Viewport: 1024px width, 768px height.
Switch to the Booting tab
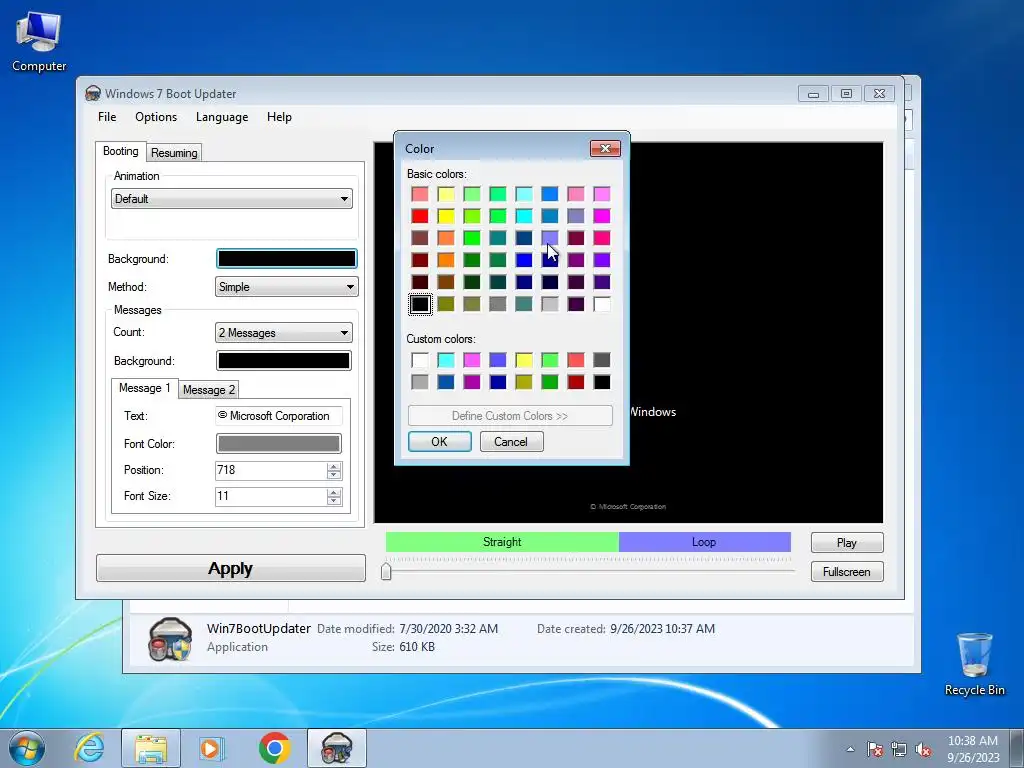(x=121, y=151)
